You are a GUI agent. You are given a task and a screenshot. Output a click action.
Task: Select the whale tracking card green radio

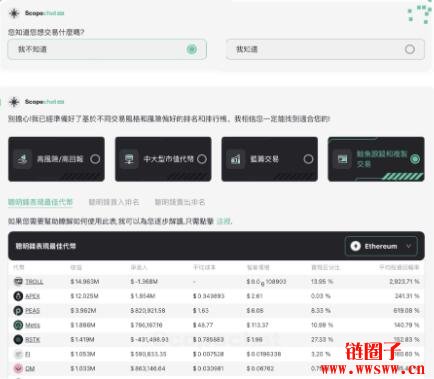415,159
